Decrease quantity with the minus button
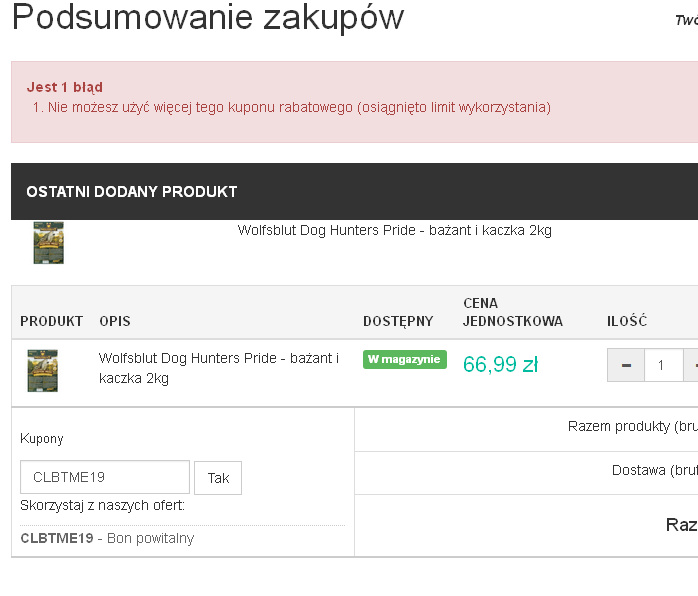The height and width of the screenshot is (596, 698). point(626,365)
